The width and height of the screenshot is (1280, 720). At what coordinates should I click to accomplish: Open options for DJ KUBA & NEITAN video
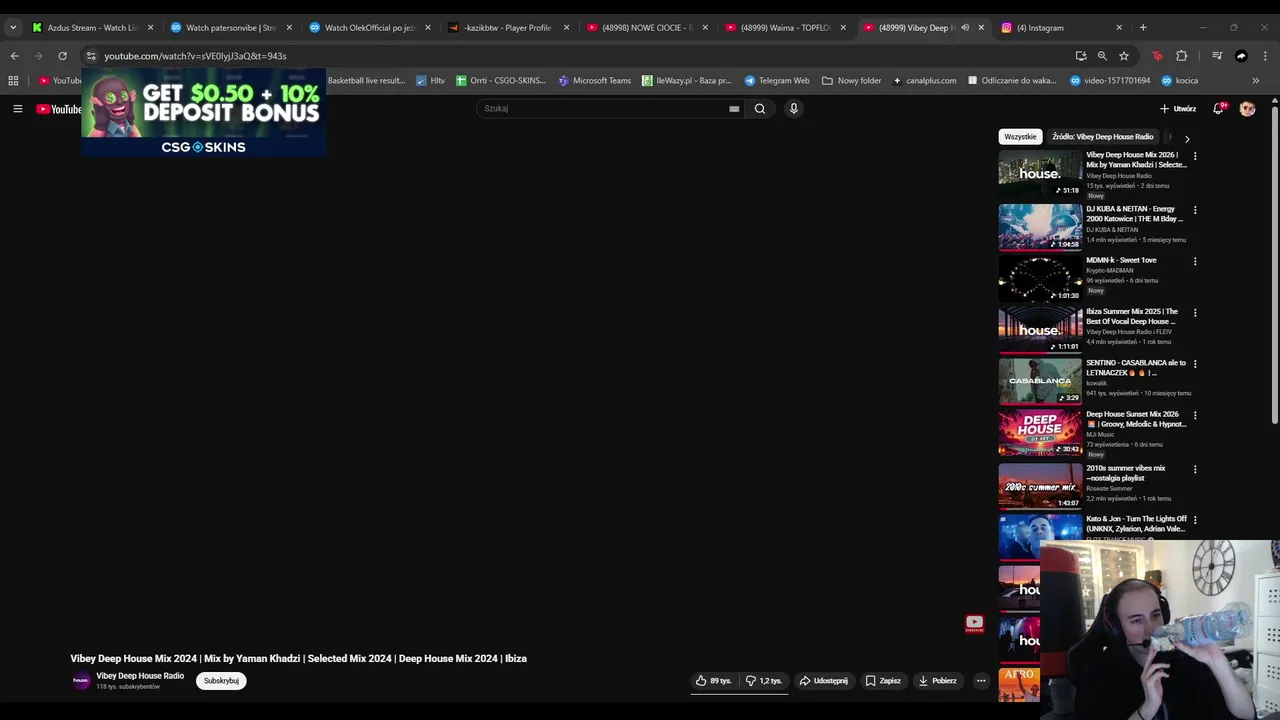[x=1195, y=210]
